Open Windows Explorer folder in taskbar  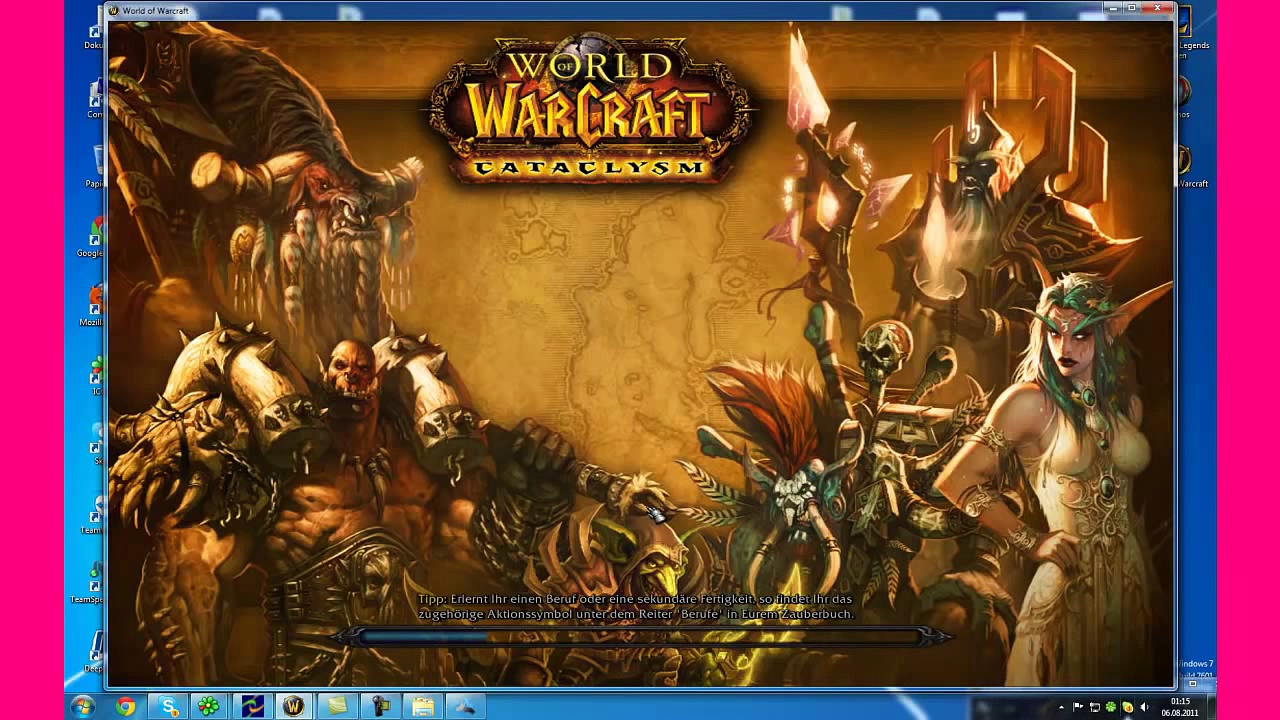(x=424, y=706)
